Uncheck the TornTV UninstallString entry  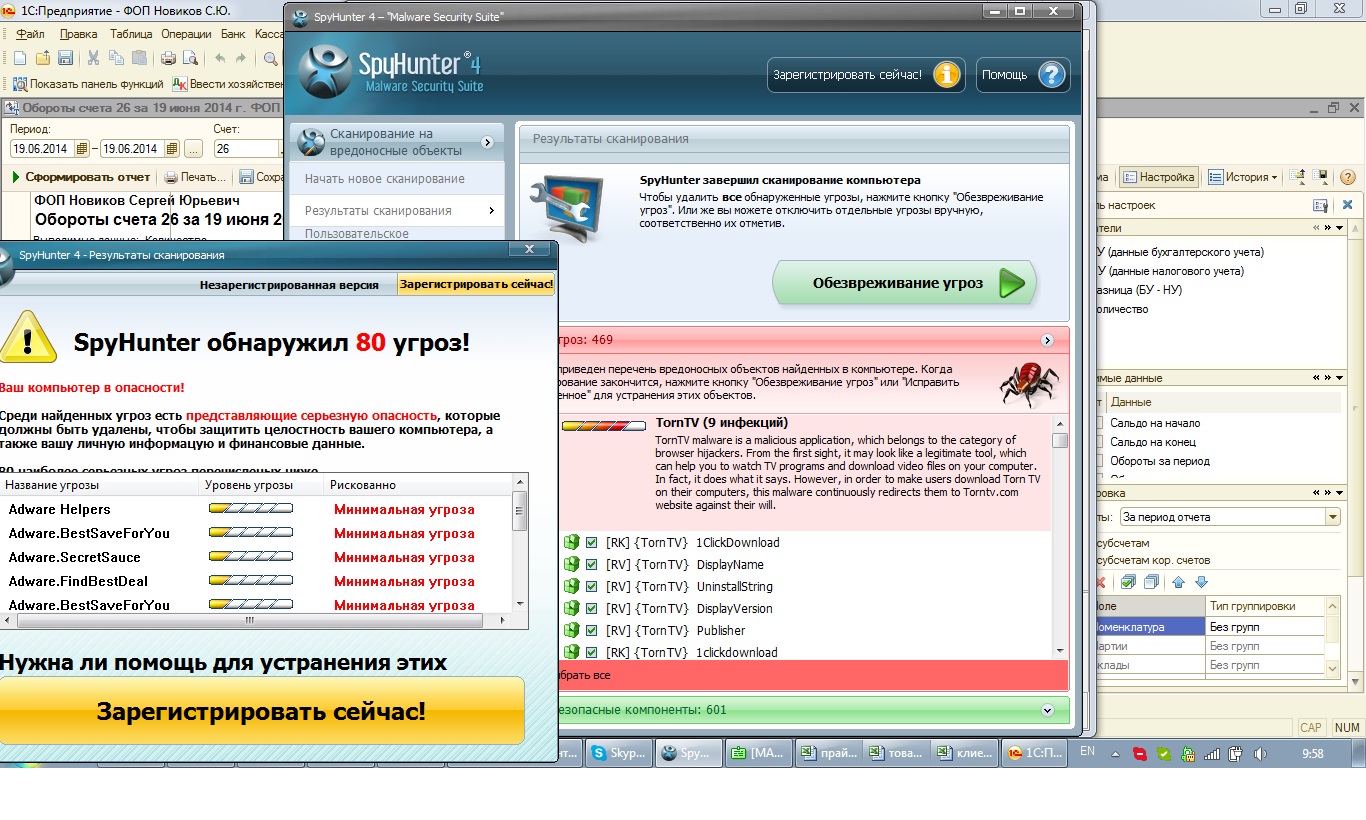(591, 586)
